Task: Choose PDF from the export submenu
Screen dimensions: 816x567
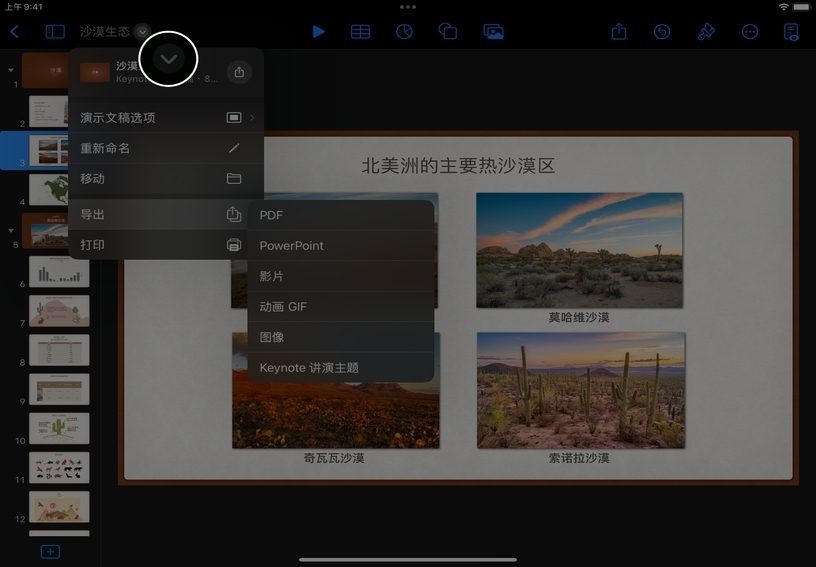Action: coord(340,215)
